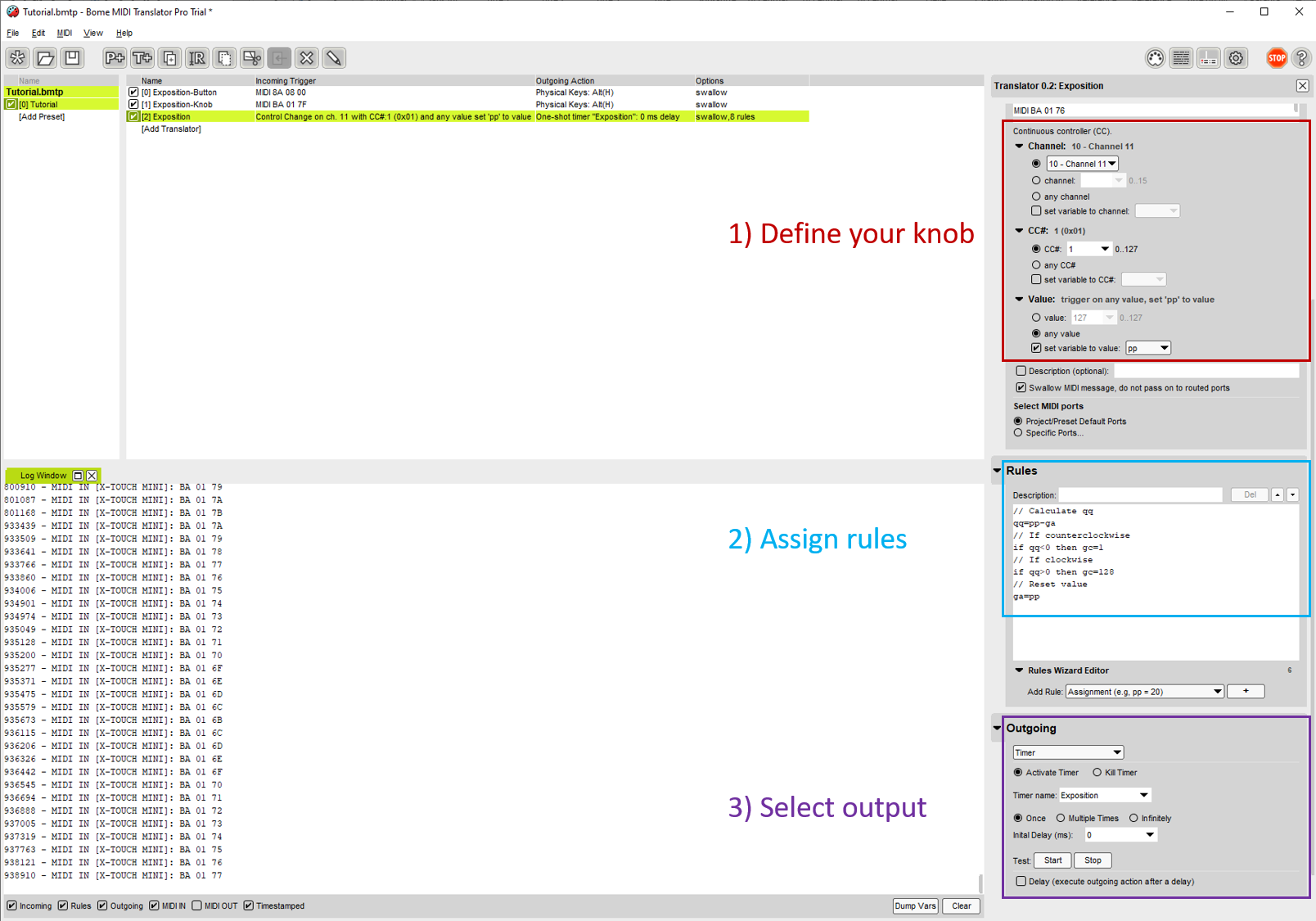Screen dimensions: 1316x921
Task: Click the rule Description input field
Action: [1140, 495]
